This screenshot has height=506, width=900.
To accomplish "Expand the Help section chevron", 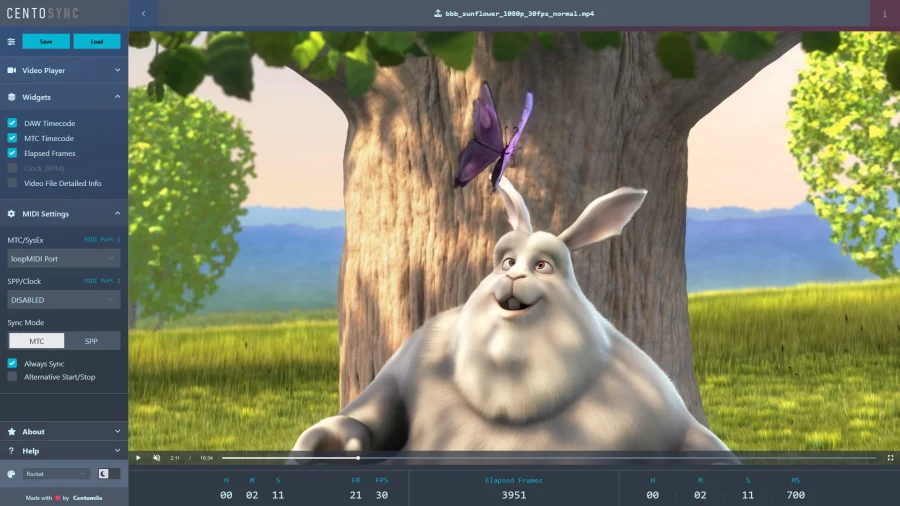I will pyautogui.click(x=117, y=451).
